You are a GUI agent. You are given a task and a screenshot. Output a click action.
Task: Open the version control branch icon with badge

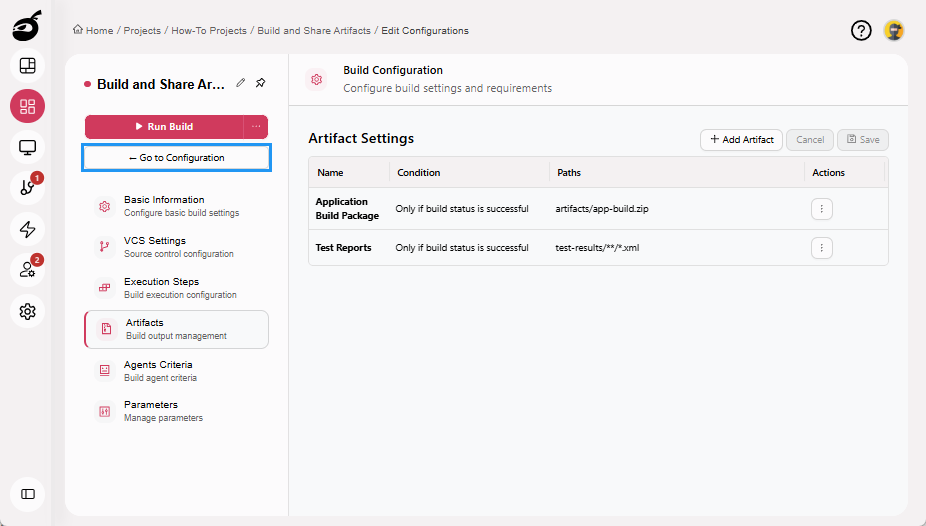click(28, 188)
